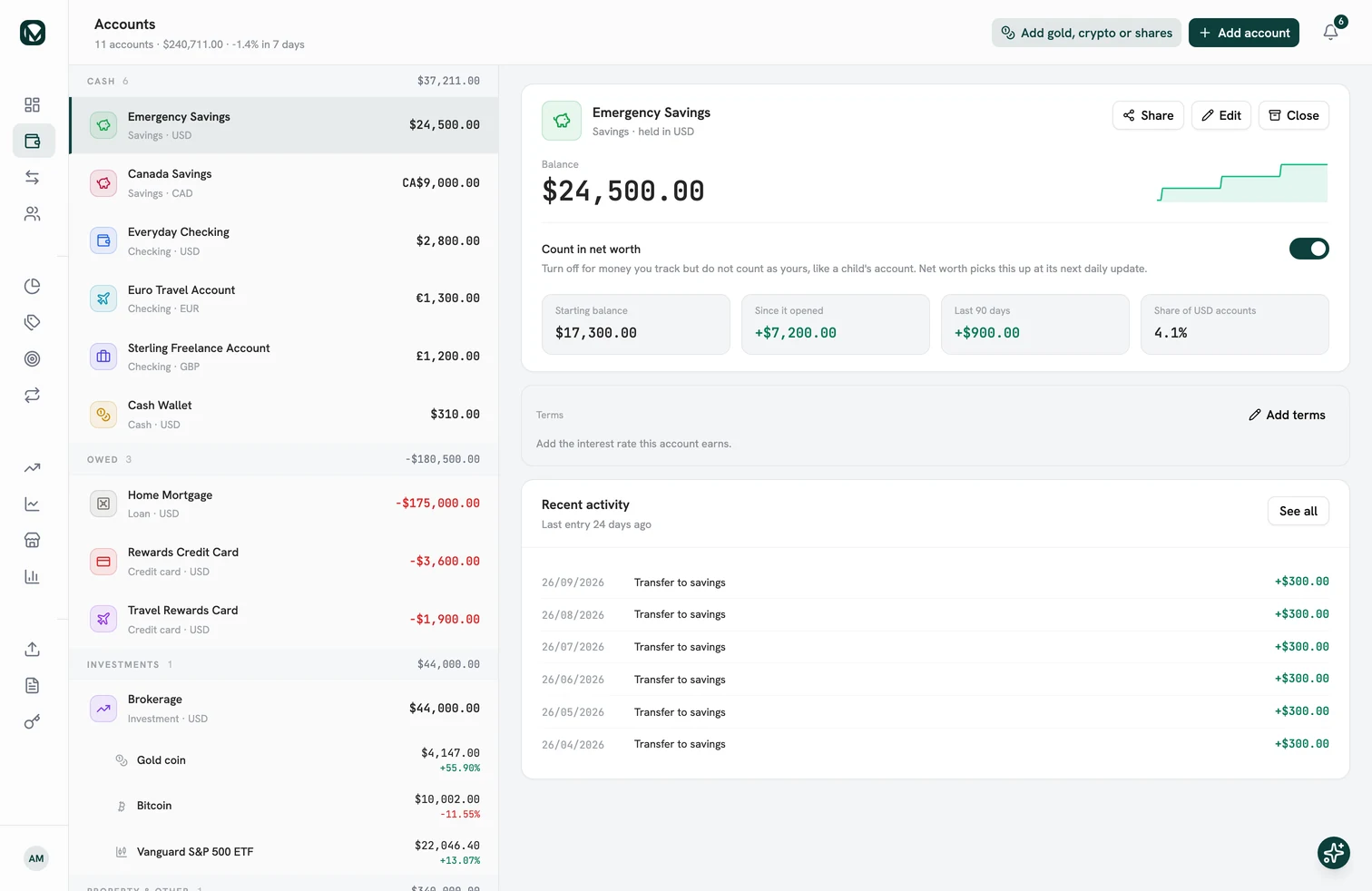Click the Close account button
Viewport: 1372px width, 891px height.
pos(1294,115)
